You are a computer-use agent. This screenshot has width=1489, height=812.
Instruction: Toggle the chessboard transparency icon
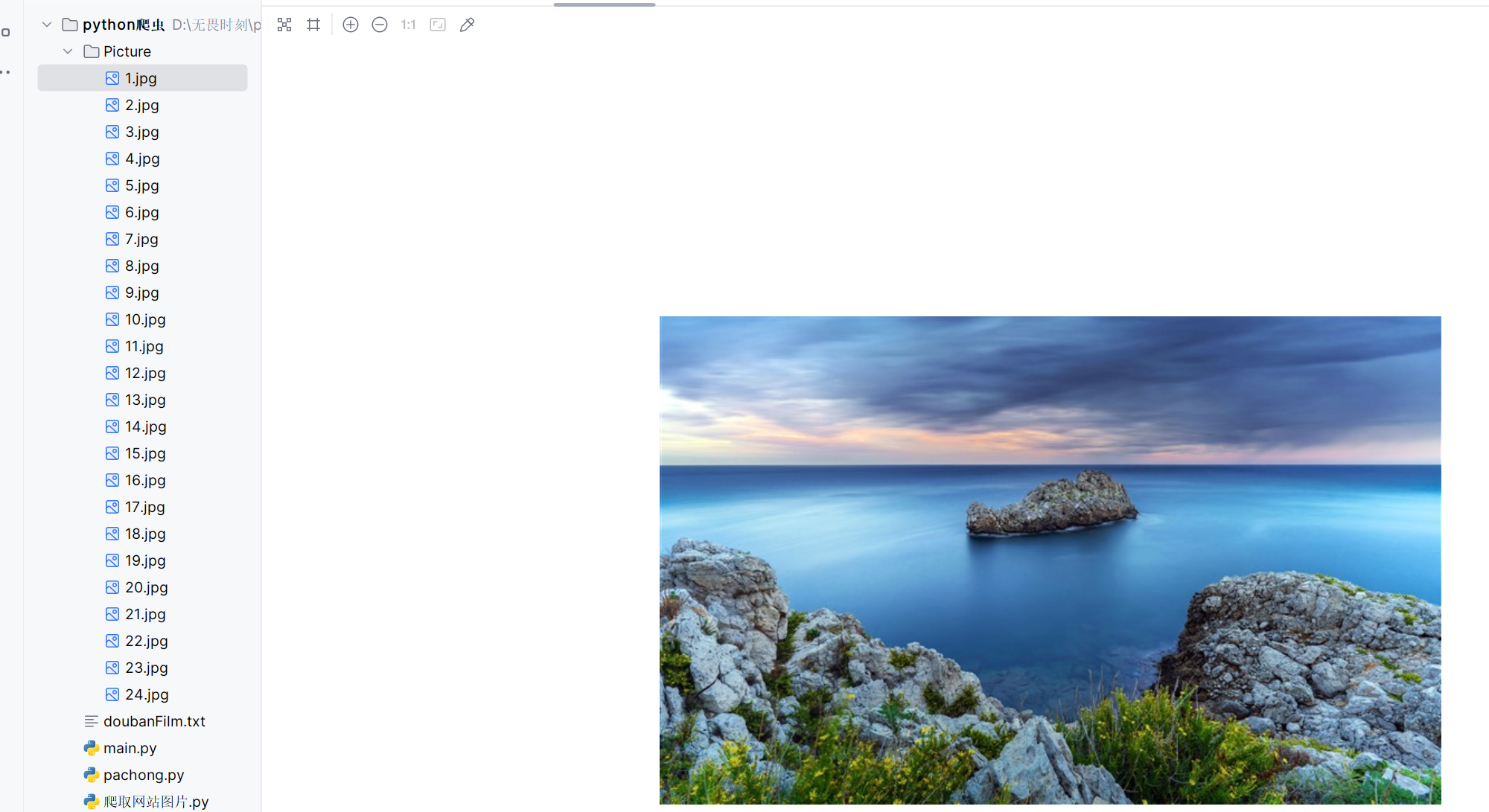(x=284, y=25)
